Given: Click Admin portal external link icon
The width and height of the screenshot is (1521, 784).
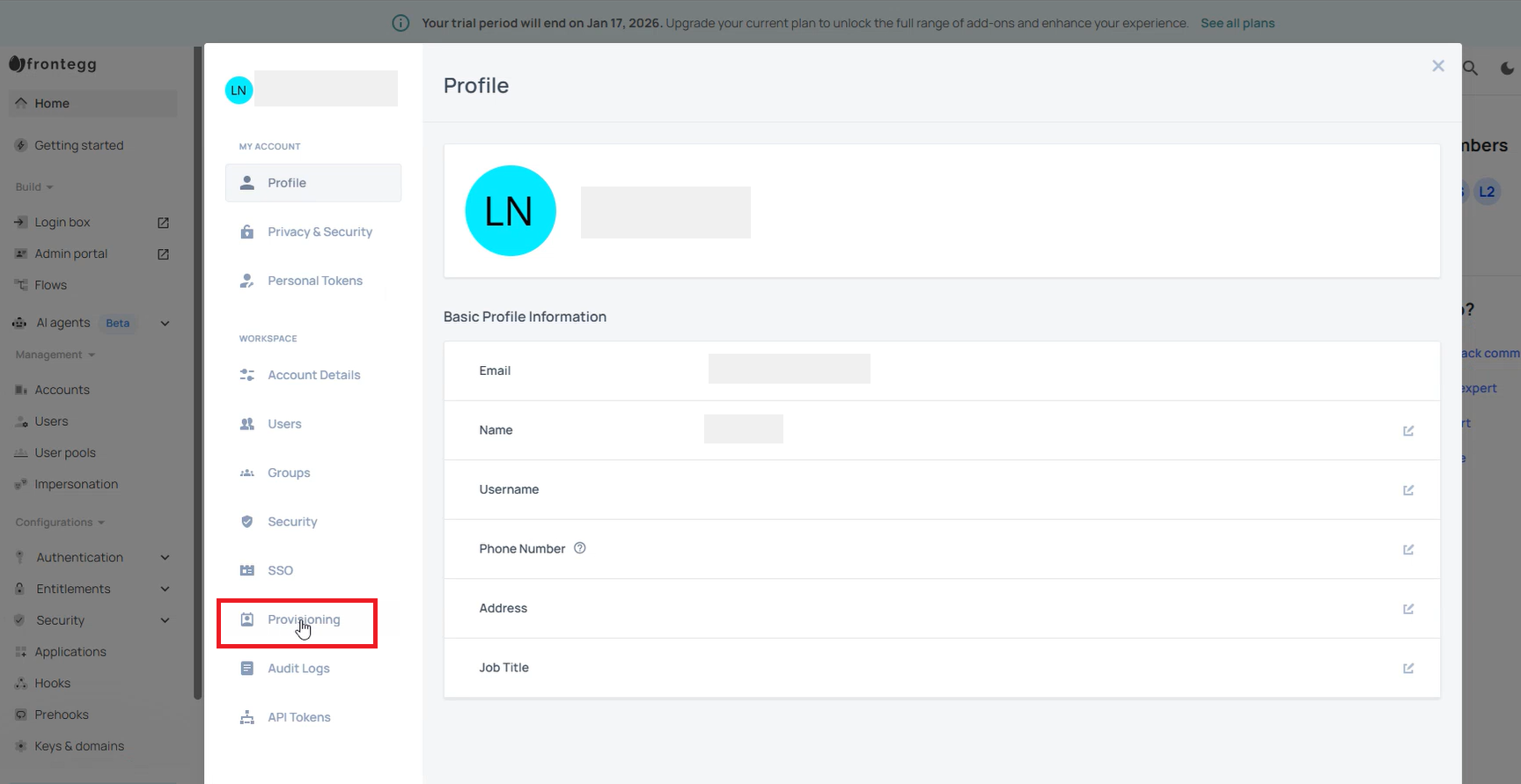Looking at the screenshot, I should click(163, 254).
